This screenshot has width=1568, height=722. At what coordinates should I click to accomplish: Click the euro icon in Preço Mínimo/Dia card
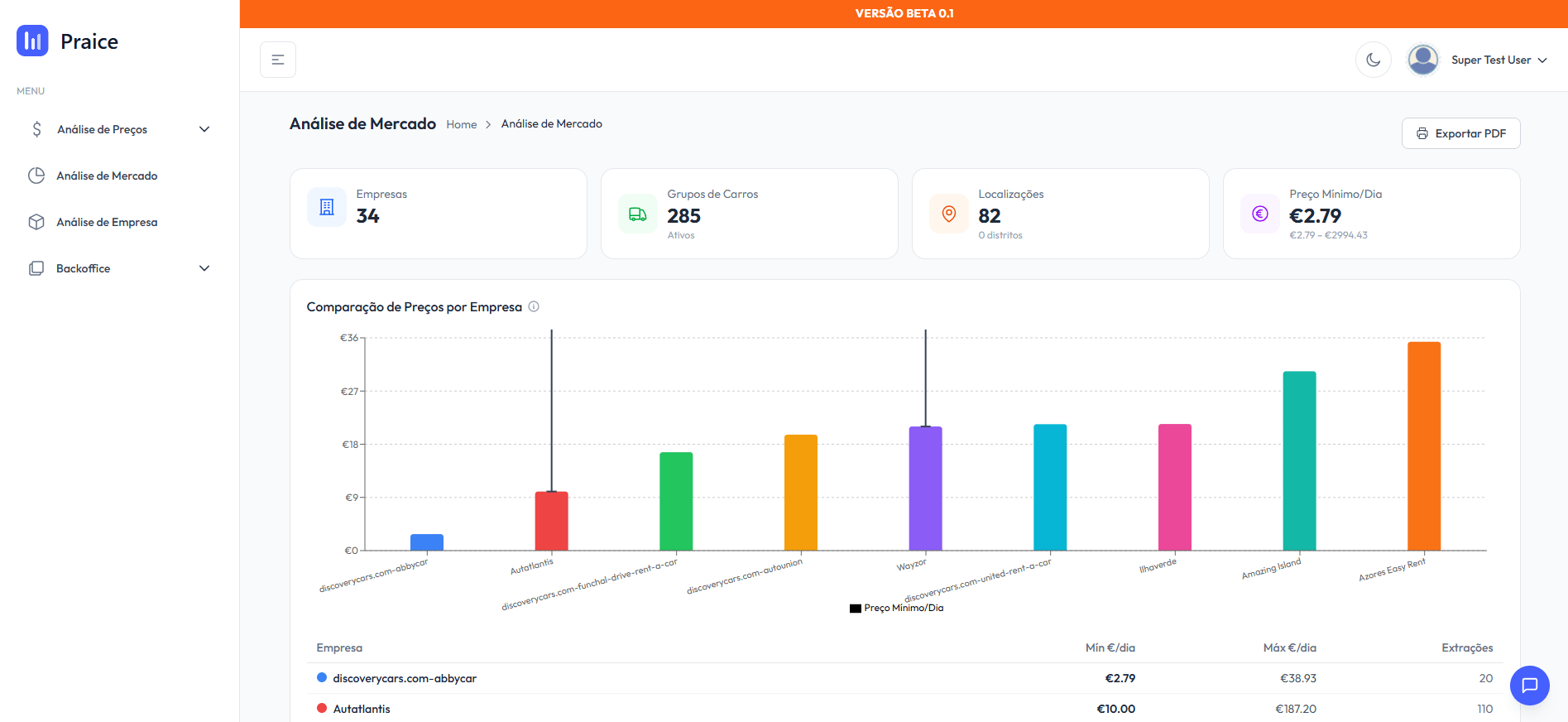coord(1260,214)
